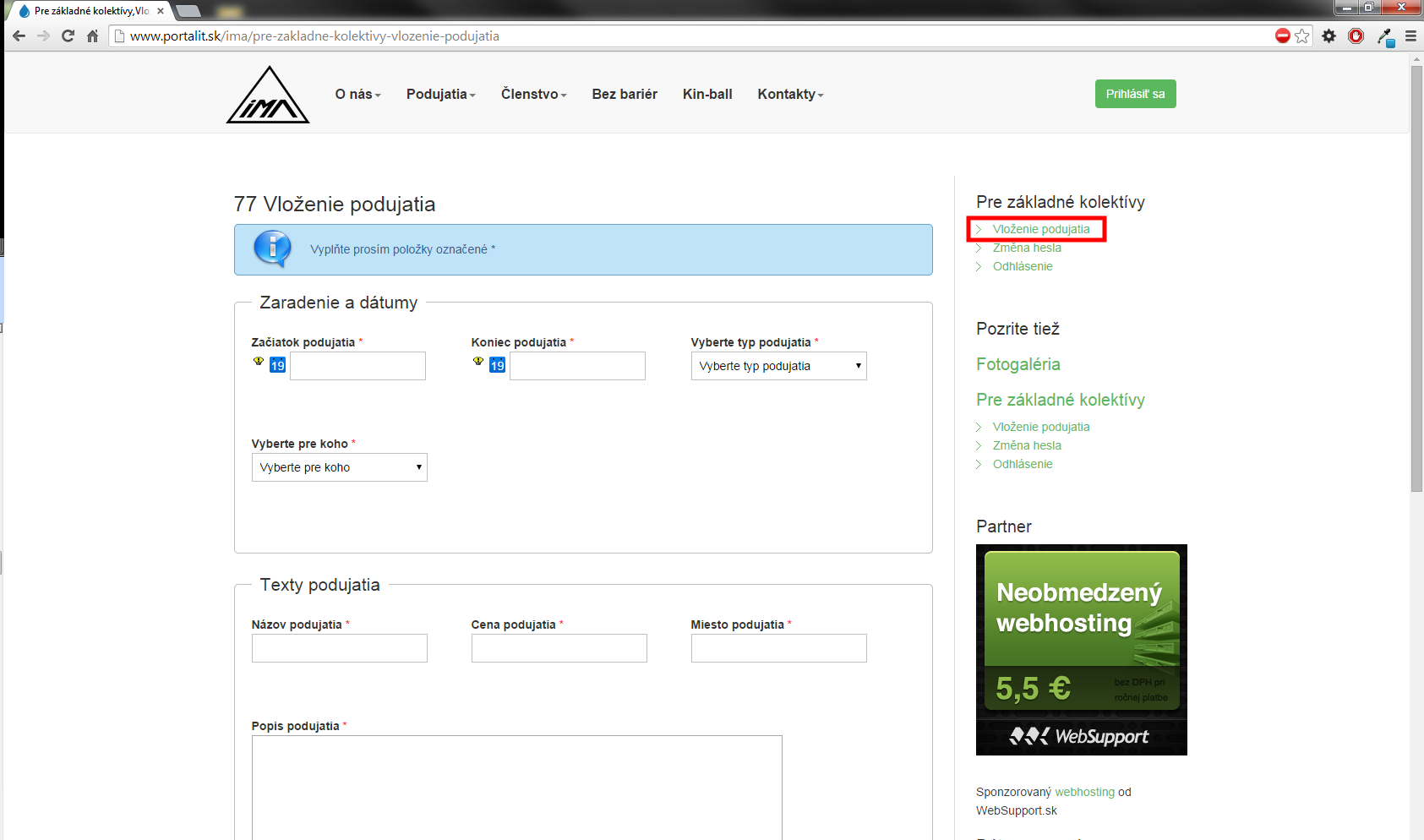This screenshot has width=1424, height=840.
Task: Click the page icon in the address bar
Action: coord(119,35)
